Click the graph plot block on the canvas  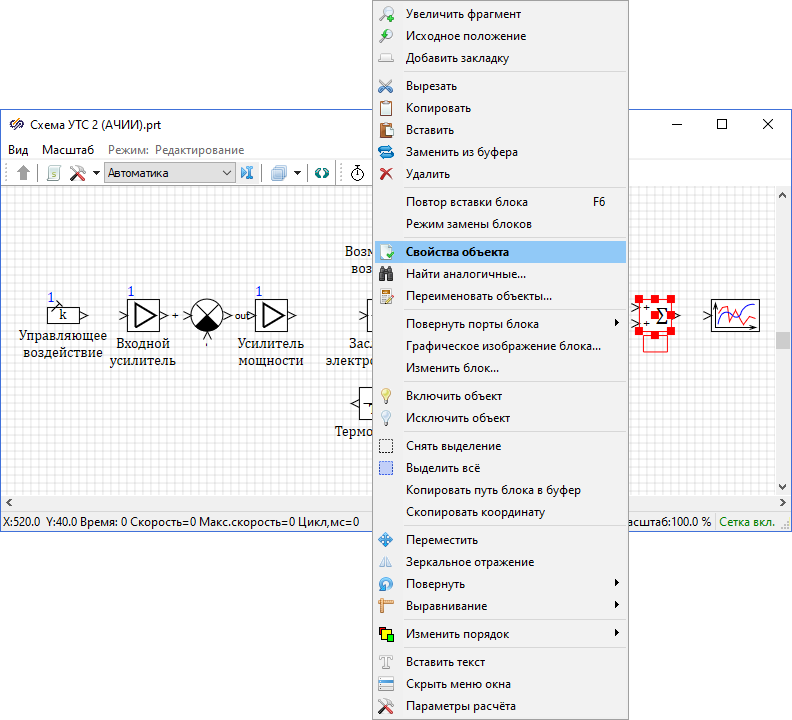point(735,315)
